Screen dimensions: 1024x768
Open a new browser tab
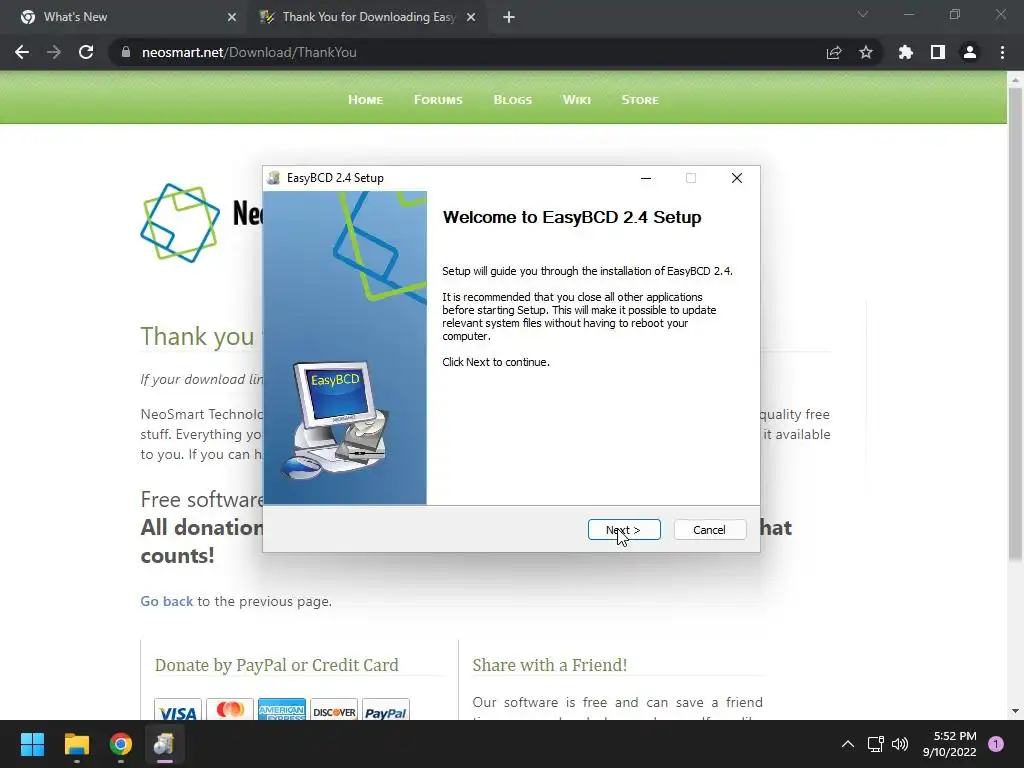[509, 18]
